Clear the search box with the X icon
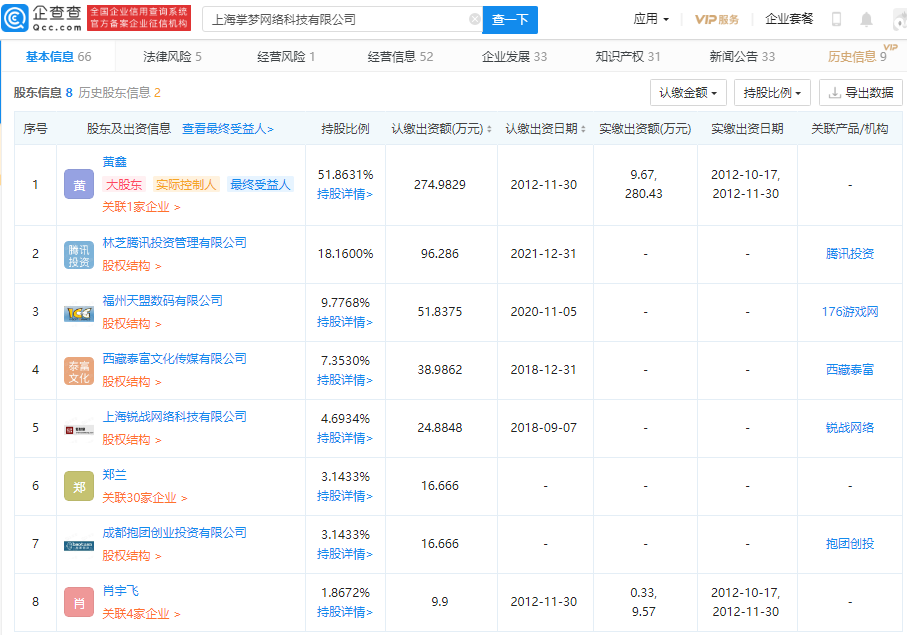This screenshot has width=907, height=635. pos(474,20)
